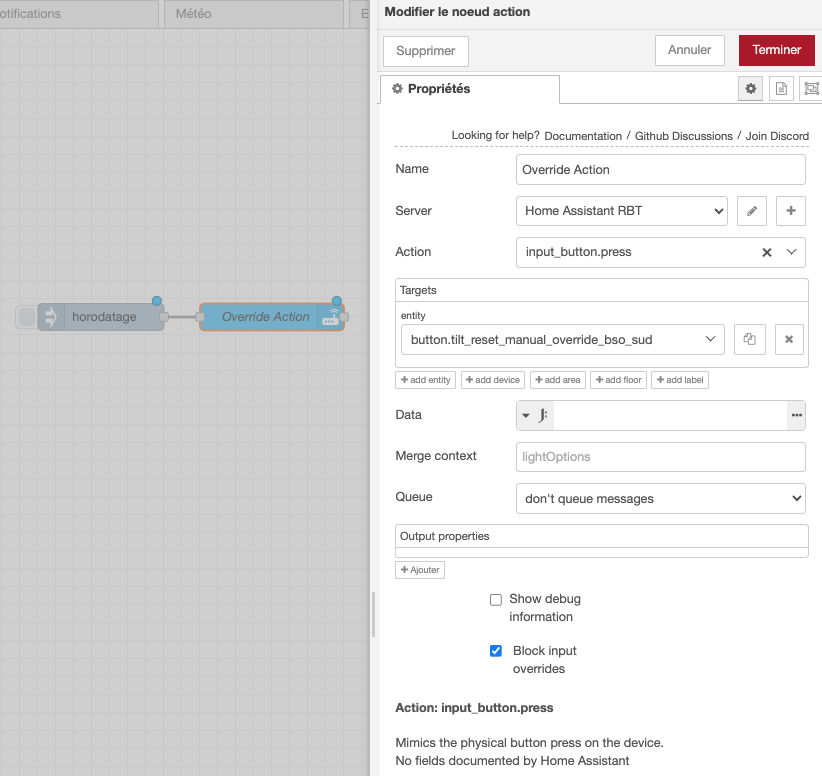Click copy icon next to entity target

point(749,340)
